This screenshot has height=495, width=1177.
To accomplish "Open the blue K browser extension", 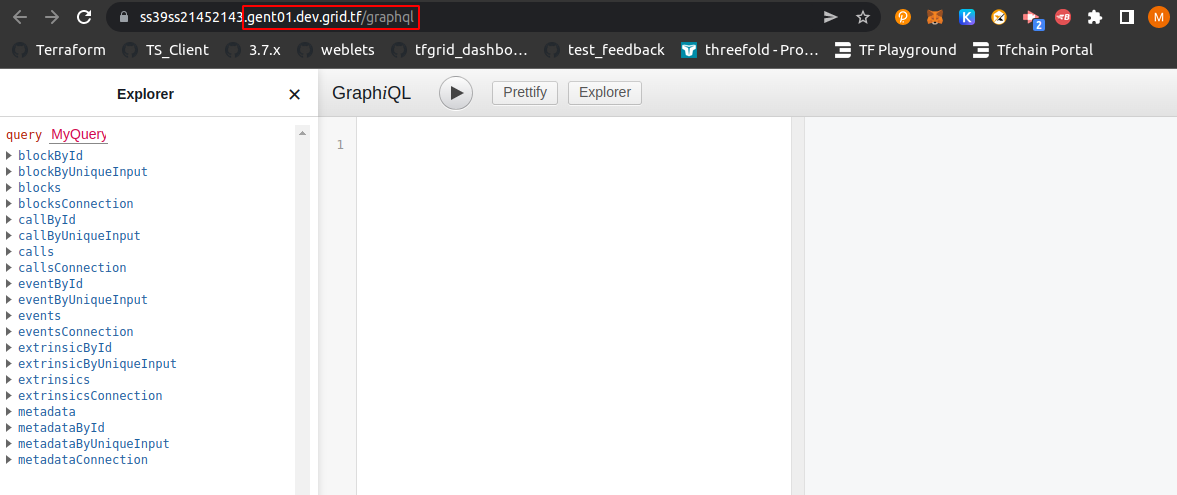I will click(967, 17).
